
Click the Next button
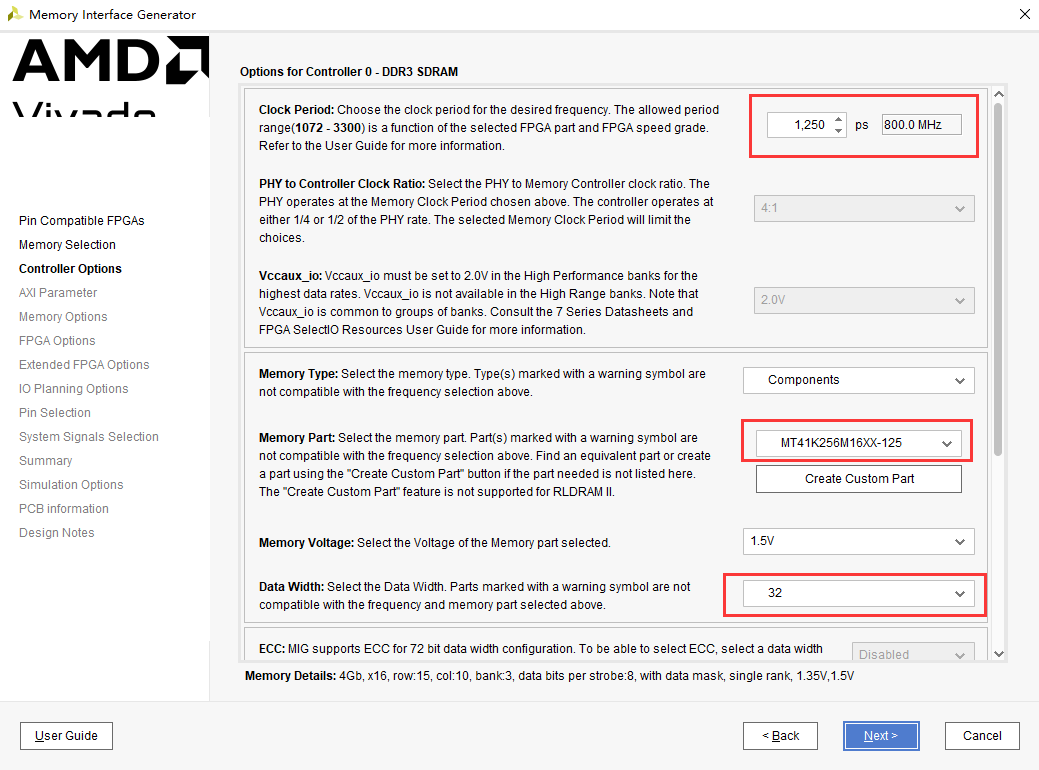point(881,736)
